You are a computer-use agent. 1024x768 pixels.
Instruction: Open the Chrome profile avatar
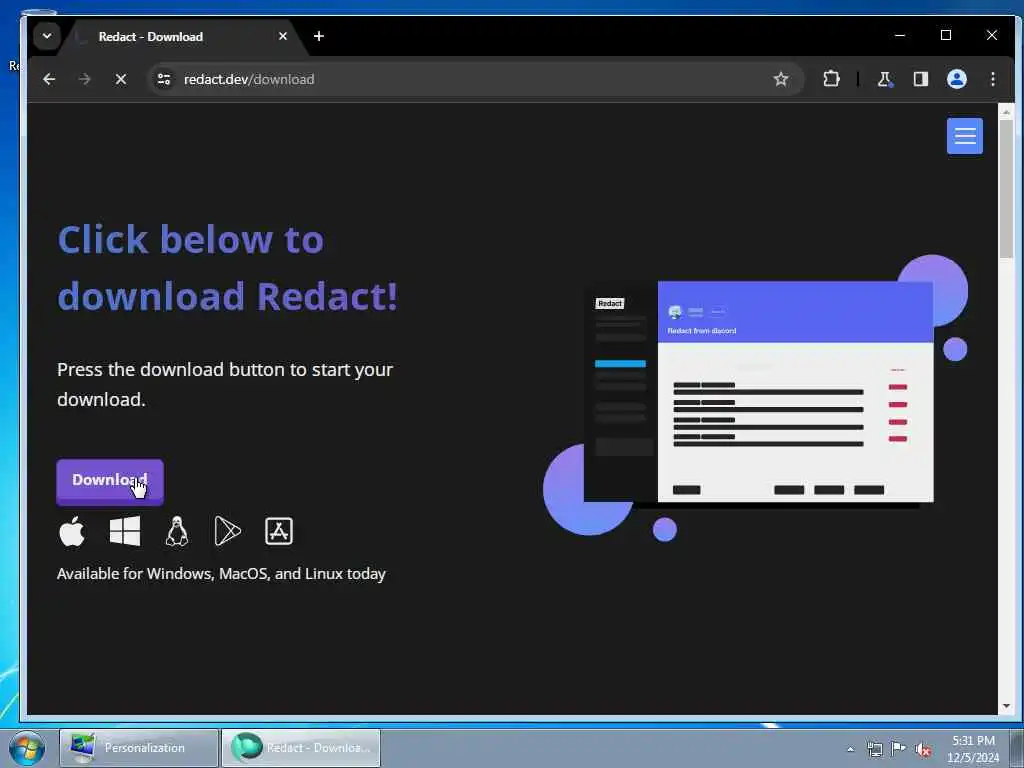(x=957, y=79)
